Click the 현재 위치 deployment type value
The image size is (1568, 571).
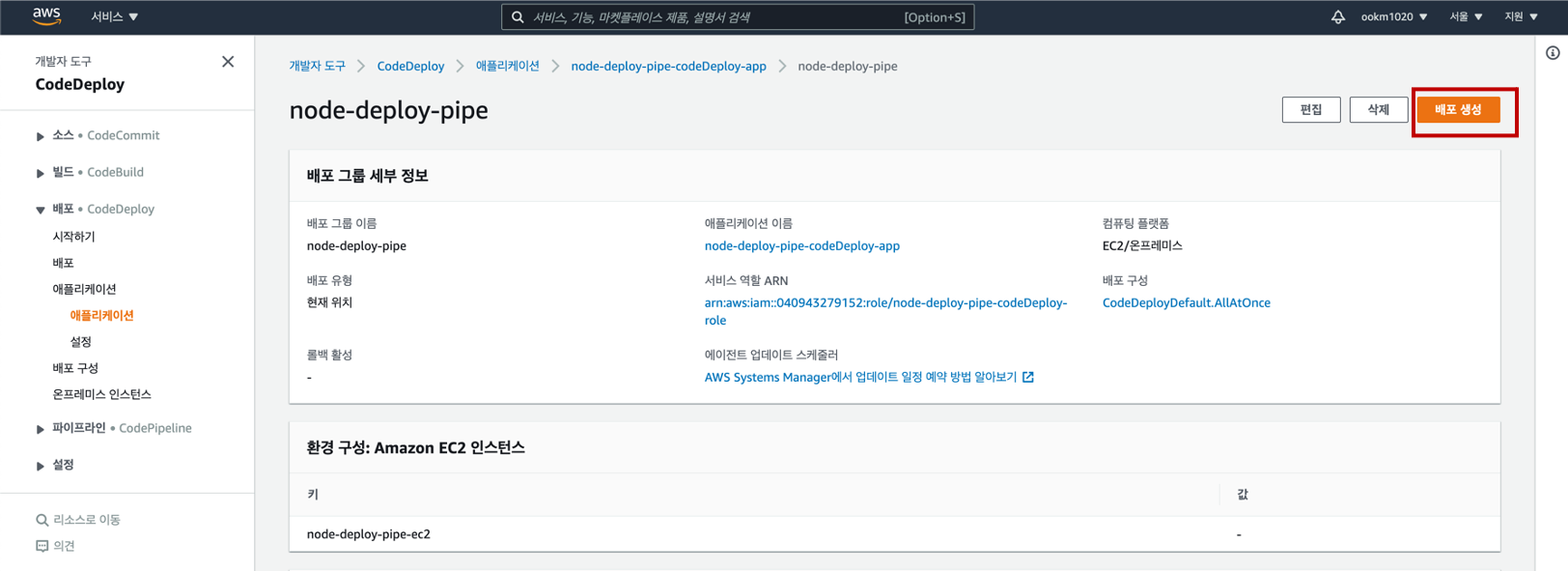(x=329, y=302)
